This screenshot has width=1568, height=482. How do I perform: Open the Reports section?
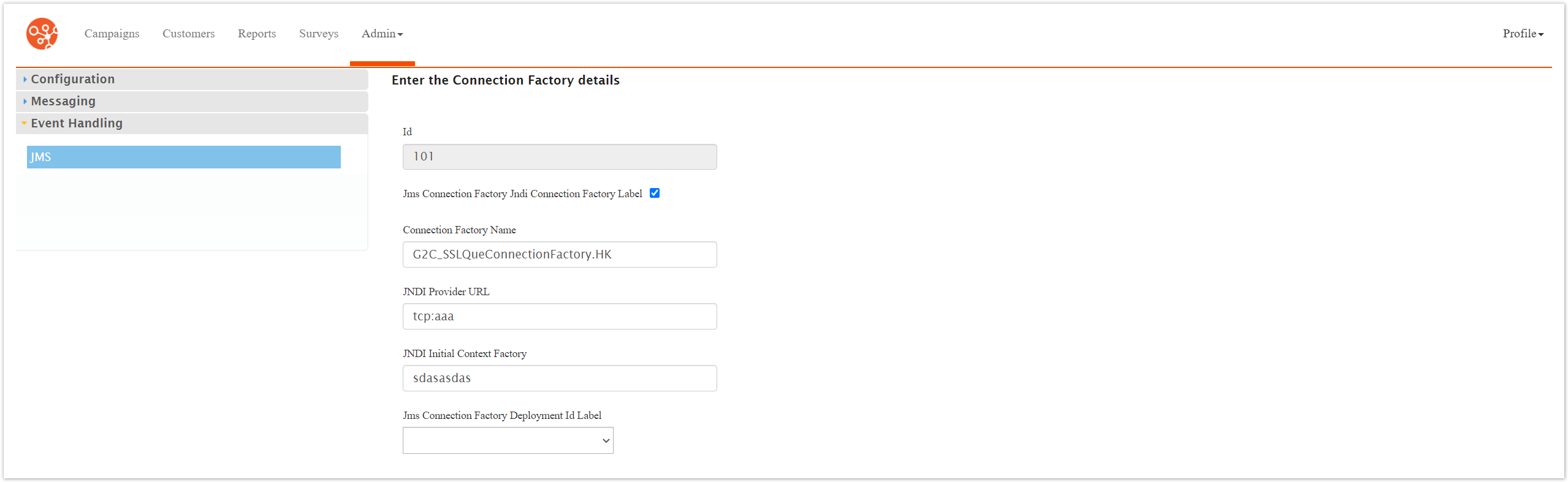click(257, 34)
